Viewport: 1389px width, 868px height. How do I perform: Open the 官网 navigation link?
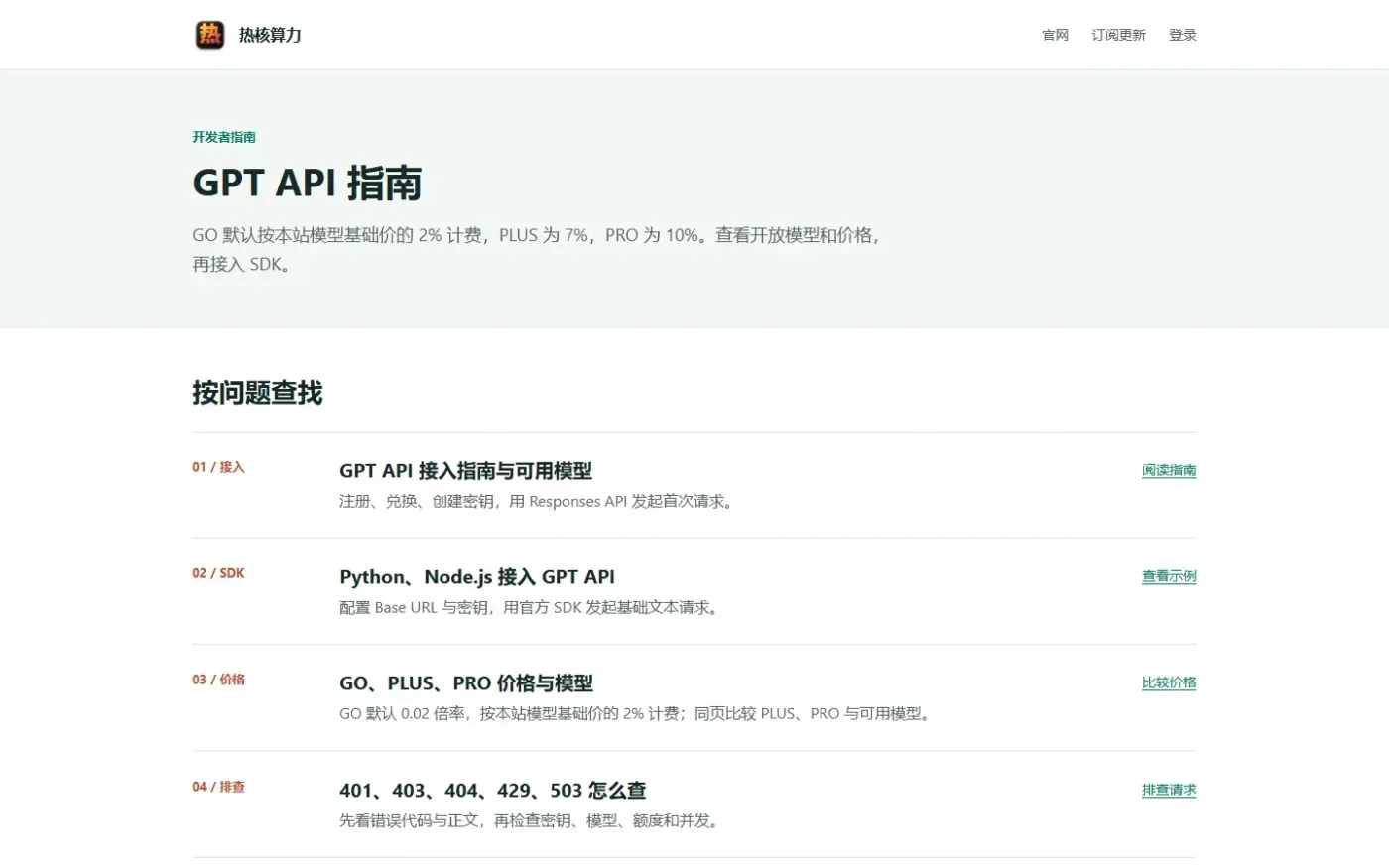pyautogui.click(x=1055, y=35)
